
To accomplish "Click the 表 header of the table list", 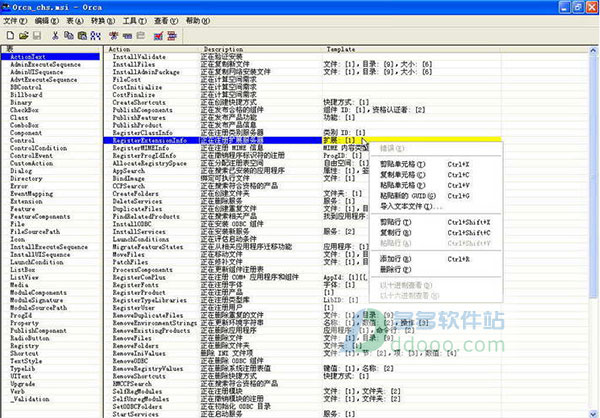I will tap(51, 49).
